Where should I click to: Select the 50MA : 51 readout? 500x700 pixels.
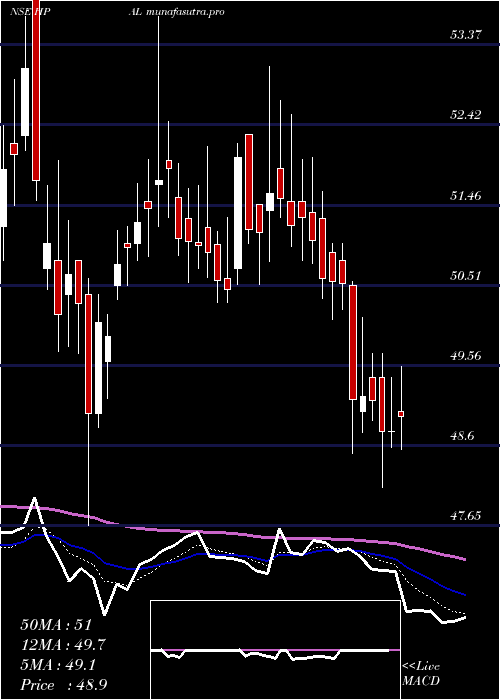(x=56, y=625)
